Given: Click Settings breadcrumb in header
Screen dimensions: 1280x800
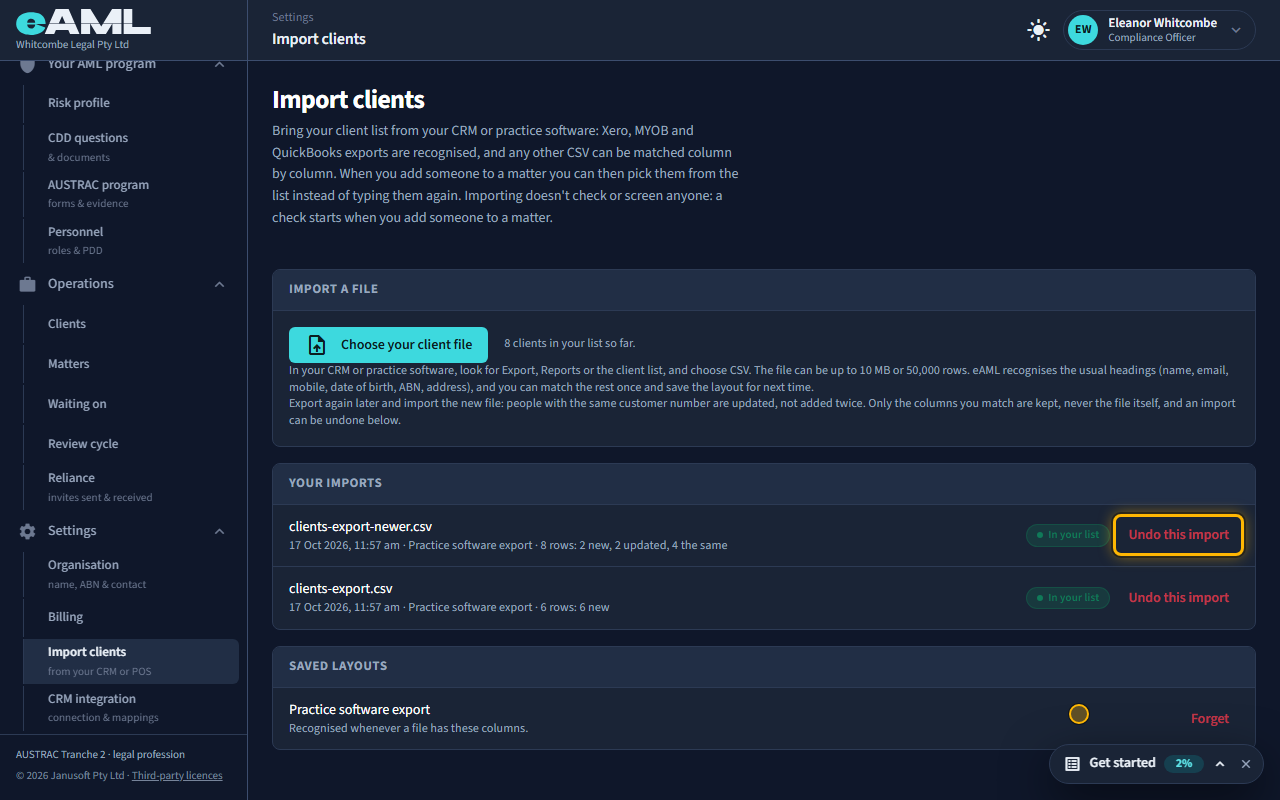Looking at the screenshot, I should 292,17.
